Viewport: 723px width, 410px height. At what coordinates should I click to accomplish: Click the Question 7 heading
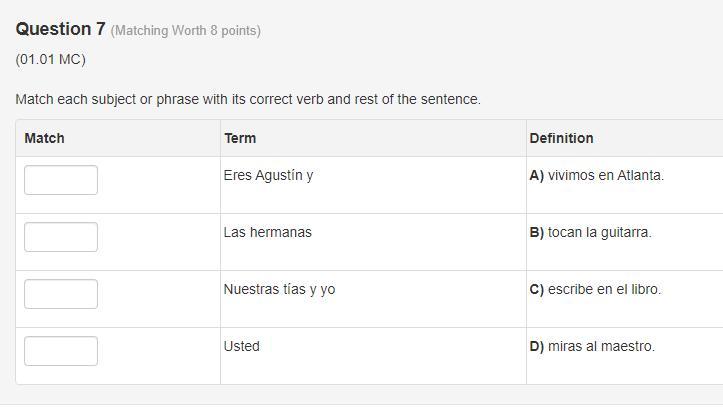[x=60, y=29]
